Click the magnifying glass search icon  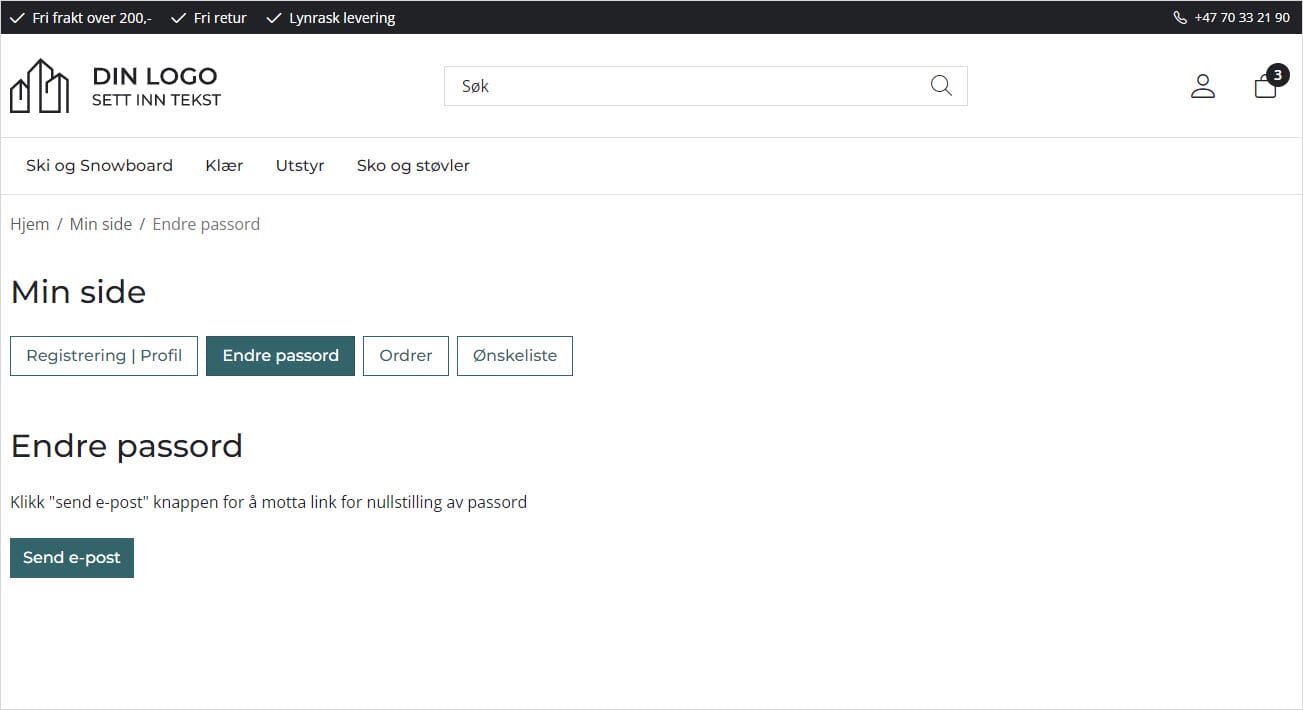click(940, 86)
